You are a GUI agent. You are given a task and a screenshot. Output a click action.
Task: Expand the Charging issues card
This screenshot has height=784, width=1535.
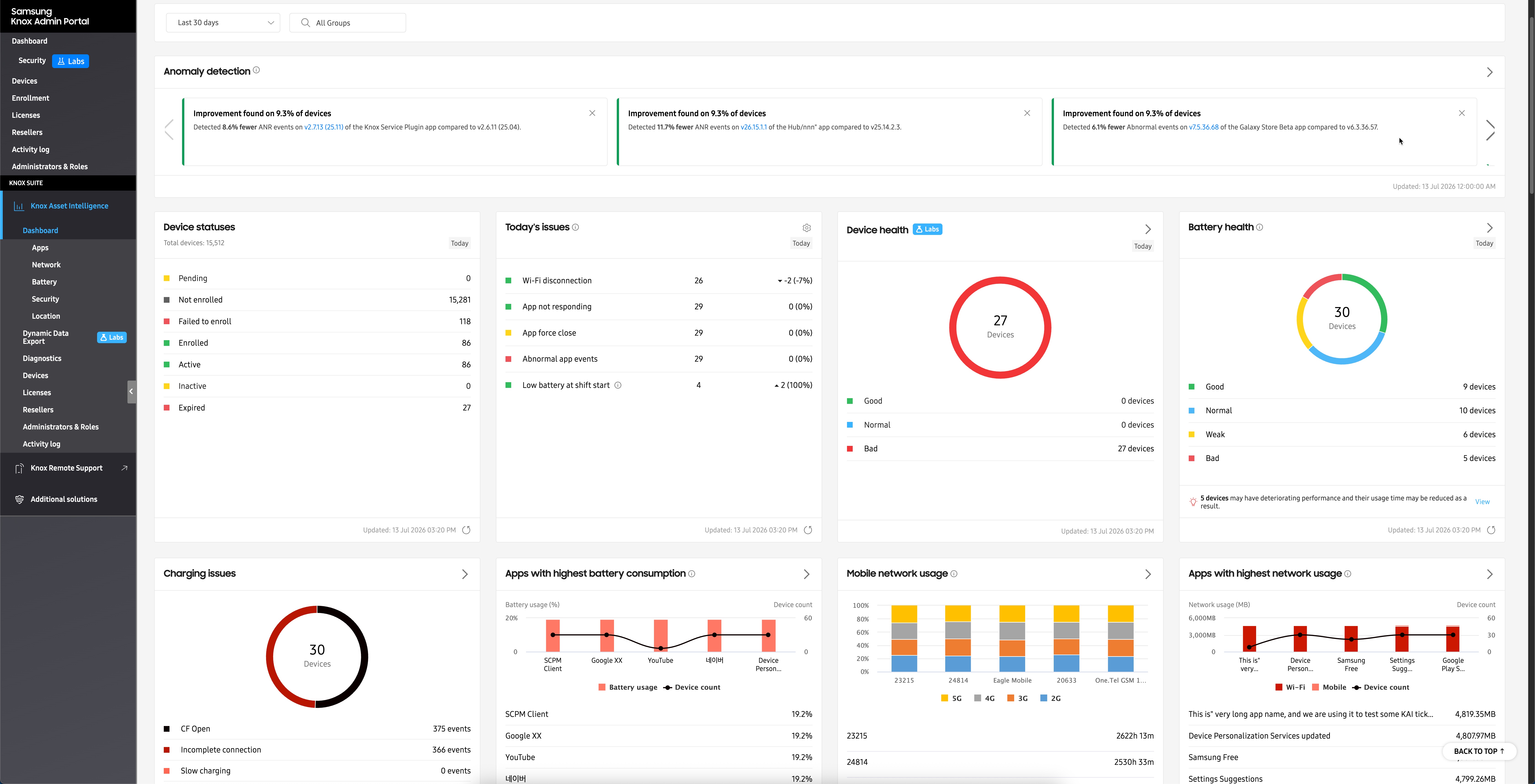[x=465, y=574]
